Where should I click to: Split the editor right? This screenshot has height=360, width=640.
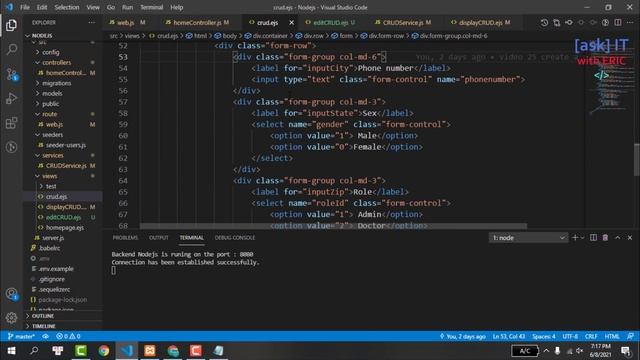point(618,22)
